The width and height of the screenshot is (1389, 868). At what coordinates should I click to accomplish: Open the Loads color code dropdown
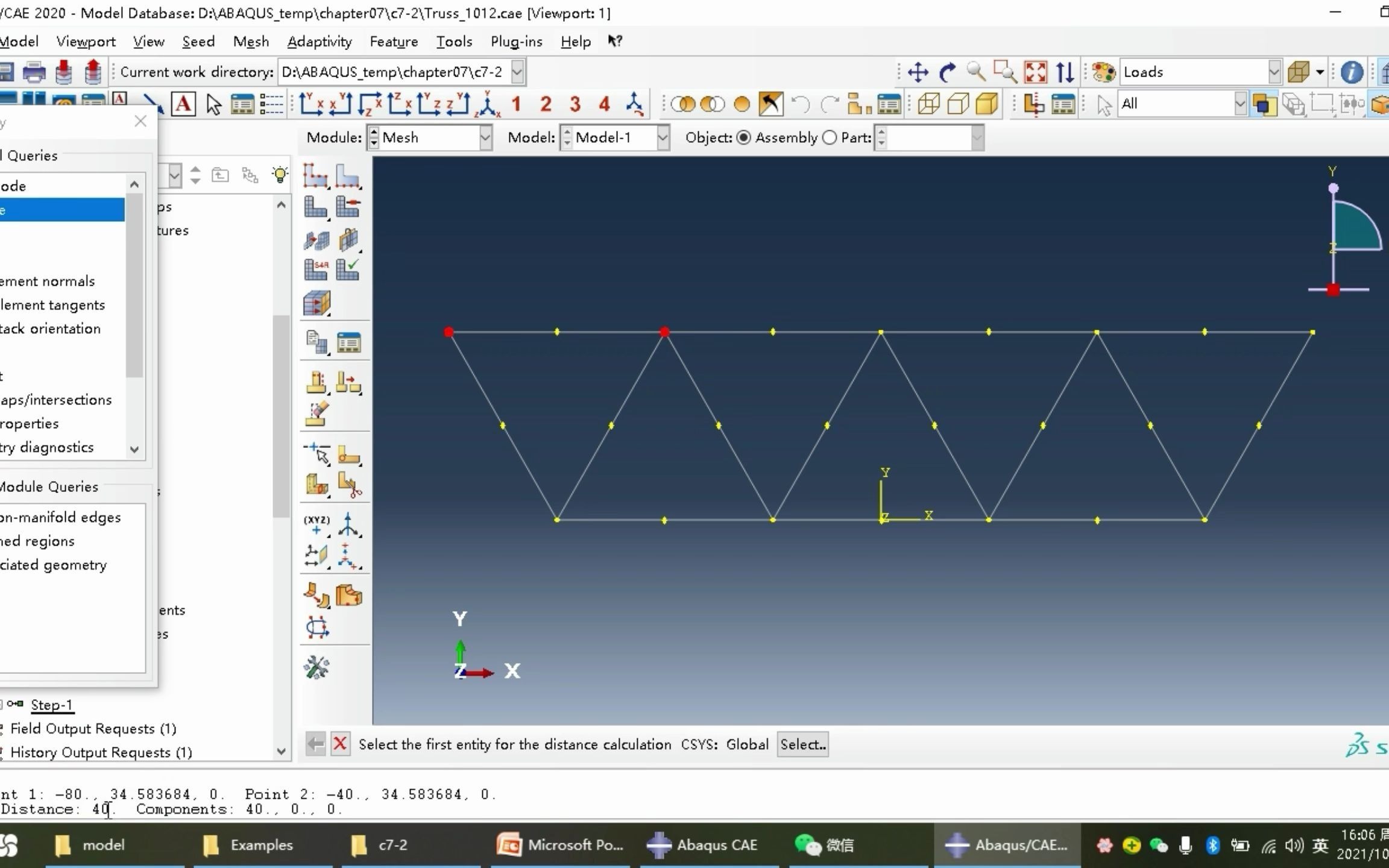[1274, 72]
